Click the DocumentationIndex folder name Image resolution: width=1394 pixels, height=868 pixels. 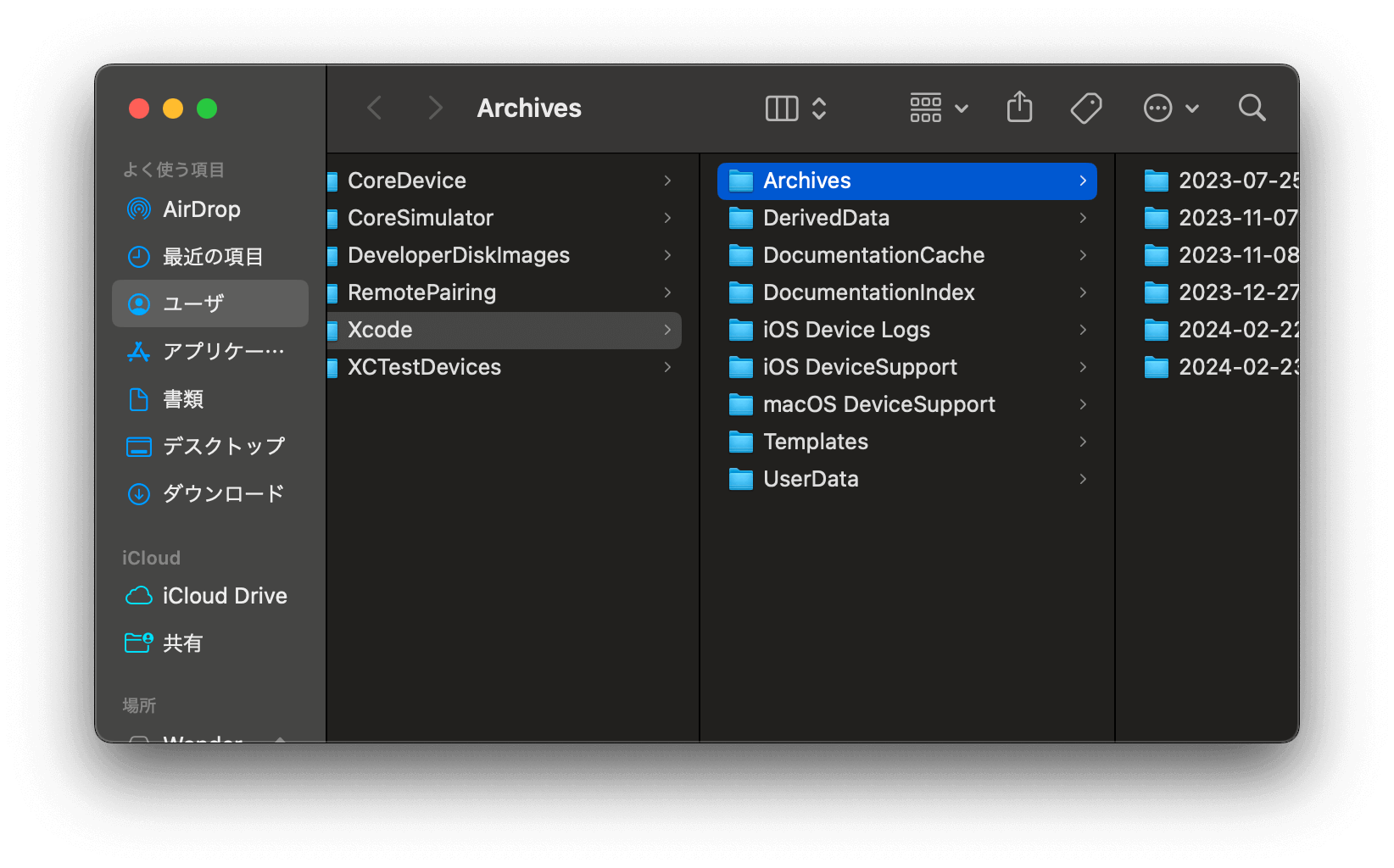coord(869,292)
